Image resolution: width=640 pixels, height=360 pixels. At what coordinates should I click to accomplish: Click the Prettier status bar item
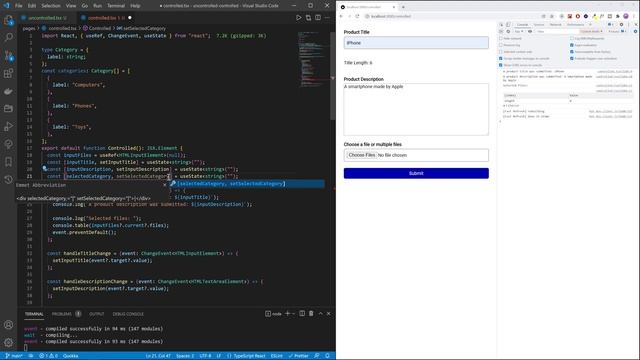[x=299, y=356]
